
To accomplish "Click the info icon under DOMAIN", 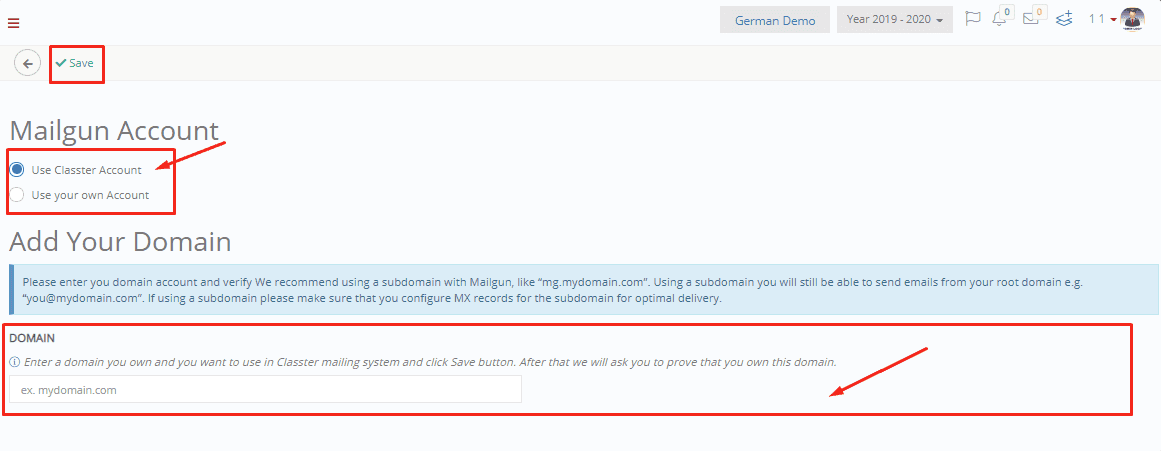I will point(14,363).
